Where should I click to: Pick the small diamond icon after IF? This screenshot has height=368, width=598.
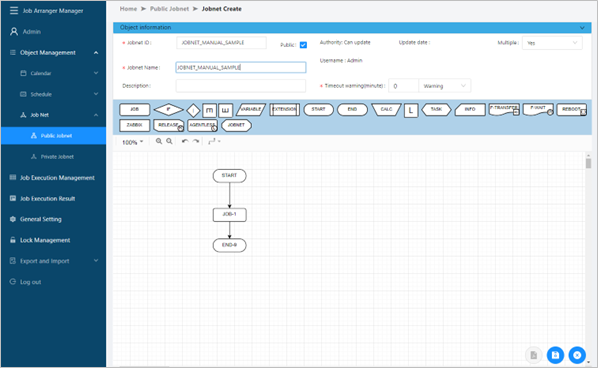[193, 111]
